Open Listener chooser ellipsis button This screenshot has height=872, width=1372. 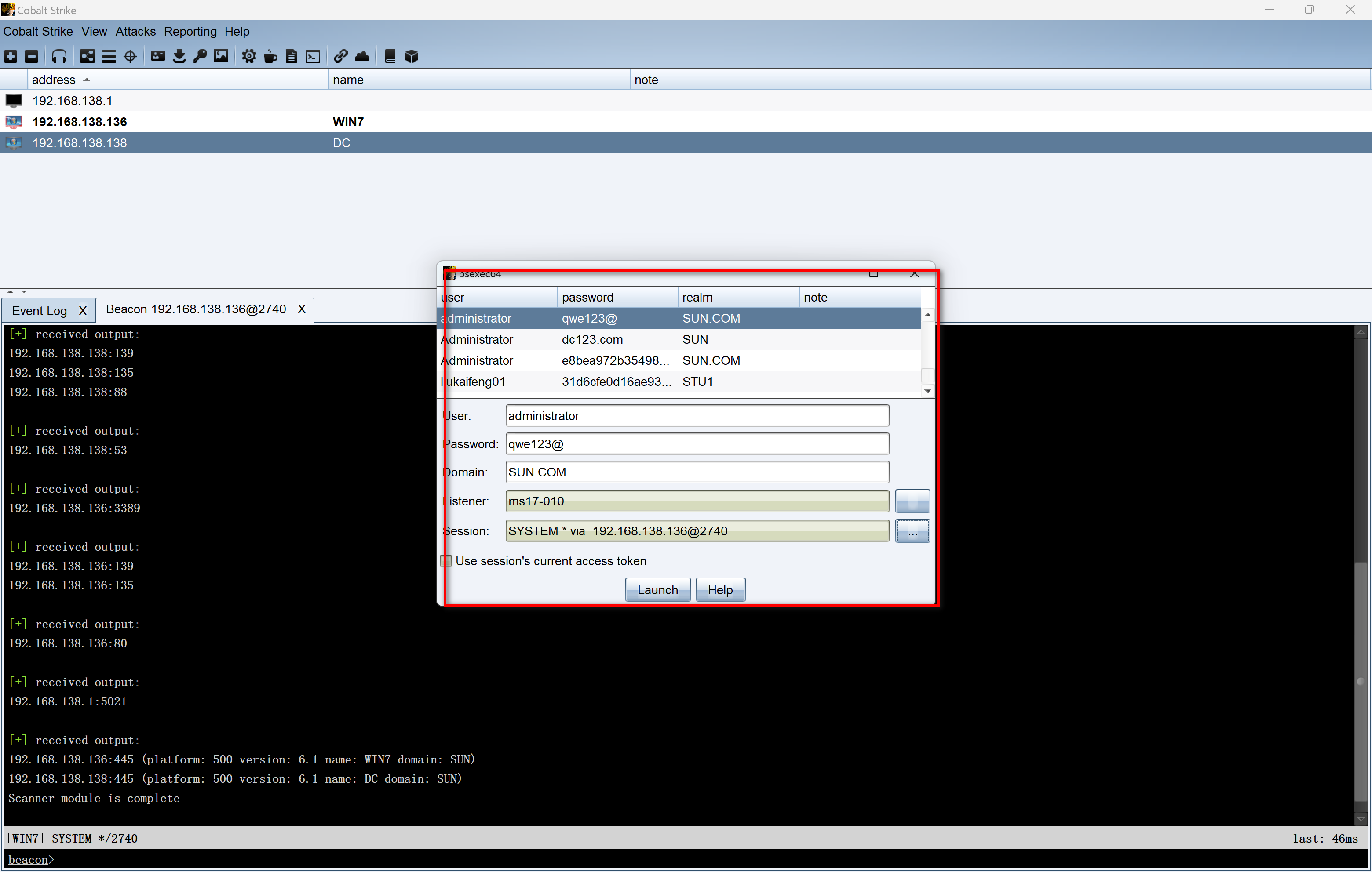[x=912, y=501]
